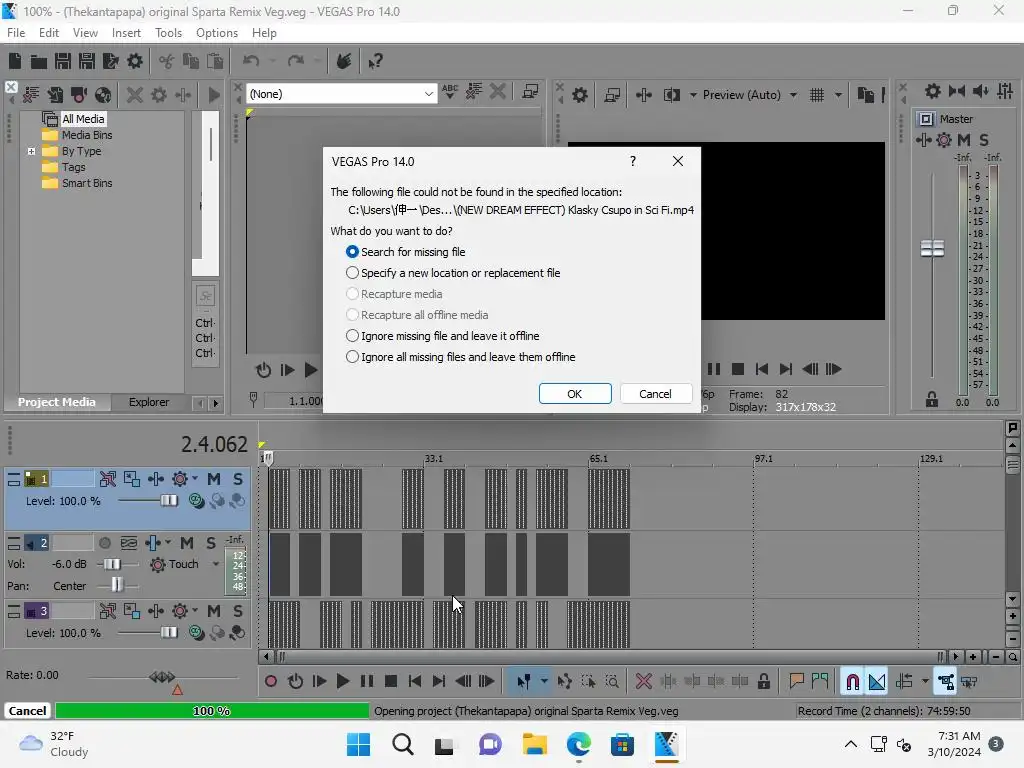Click Stop in timeline transport bar
Screen dimensions: 1024x768
click(391, 682)
